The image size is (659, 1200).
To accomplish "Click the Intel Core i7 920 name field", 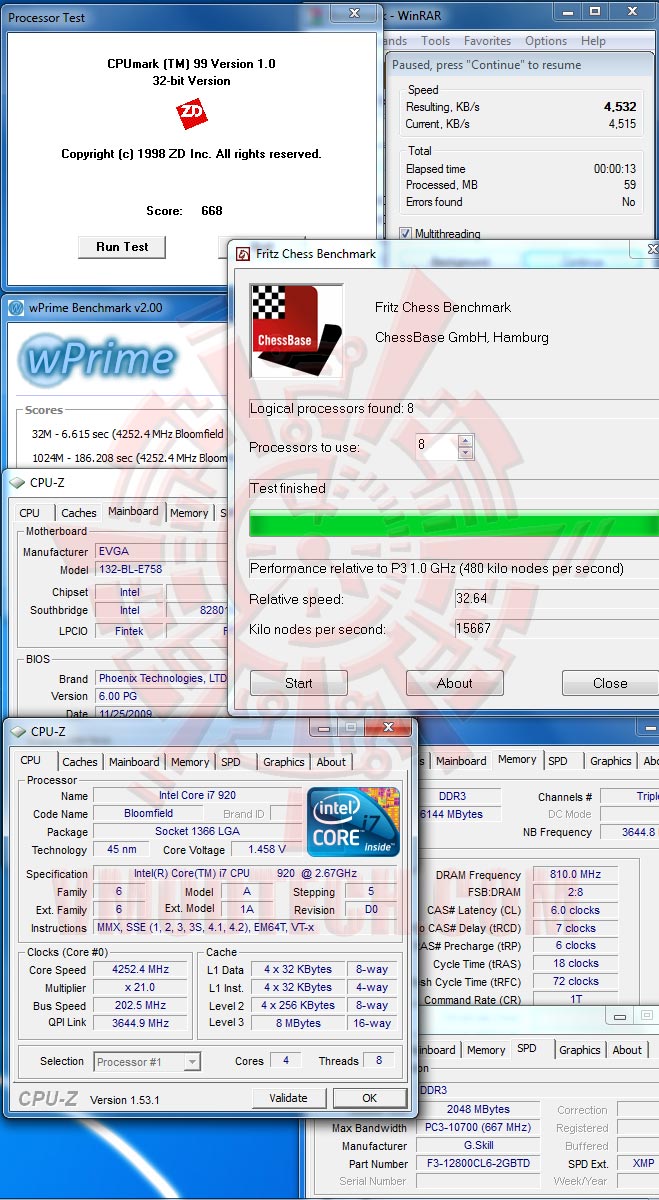I will (x=197, y=796).
